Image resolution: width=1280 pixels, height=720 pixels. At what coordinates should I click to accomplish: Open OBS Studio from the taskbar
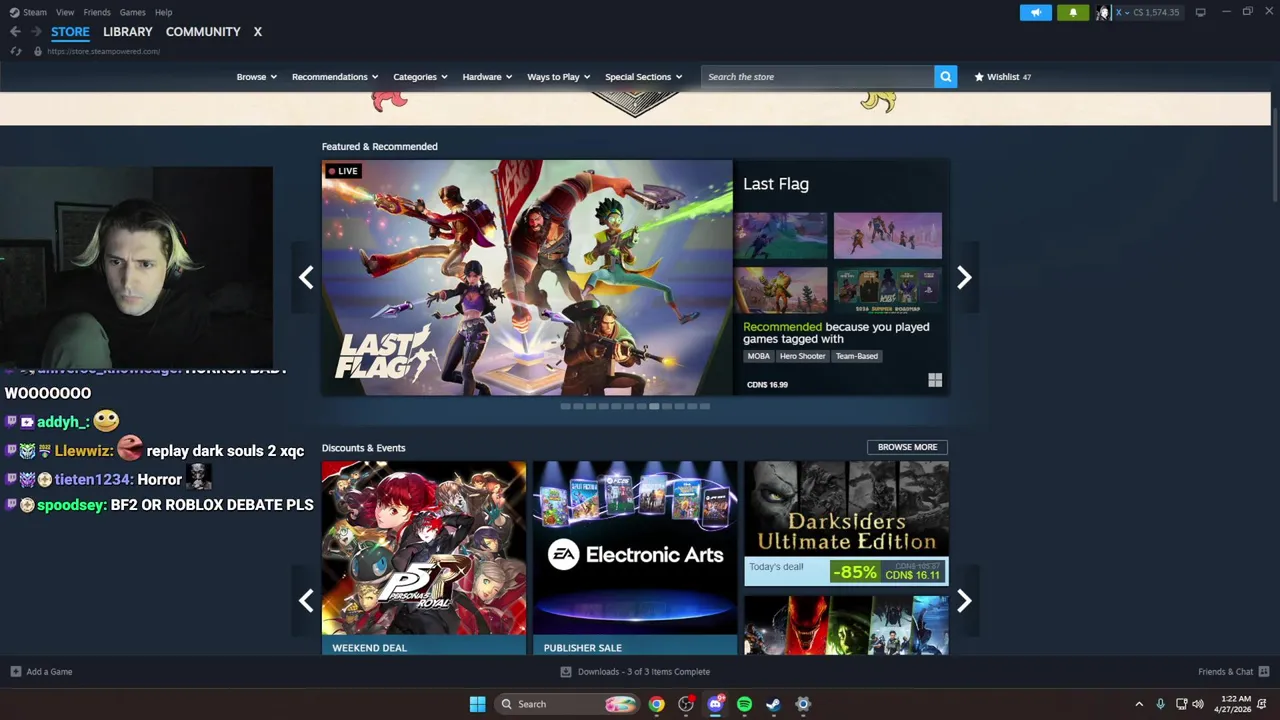686,704
